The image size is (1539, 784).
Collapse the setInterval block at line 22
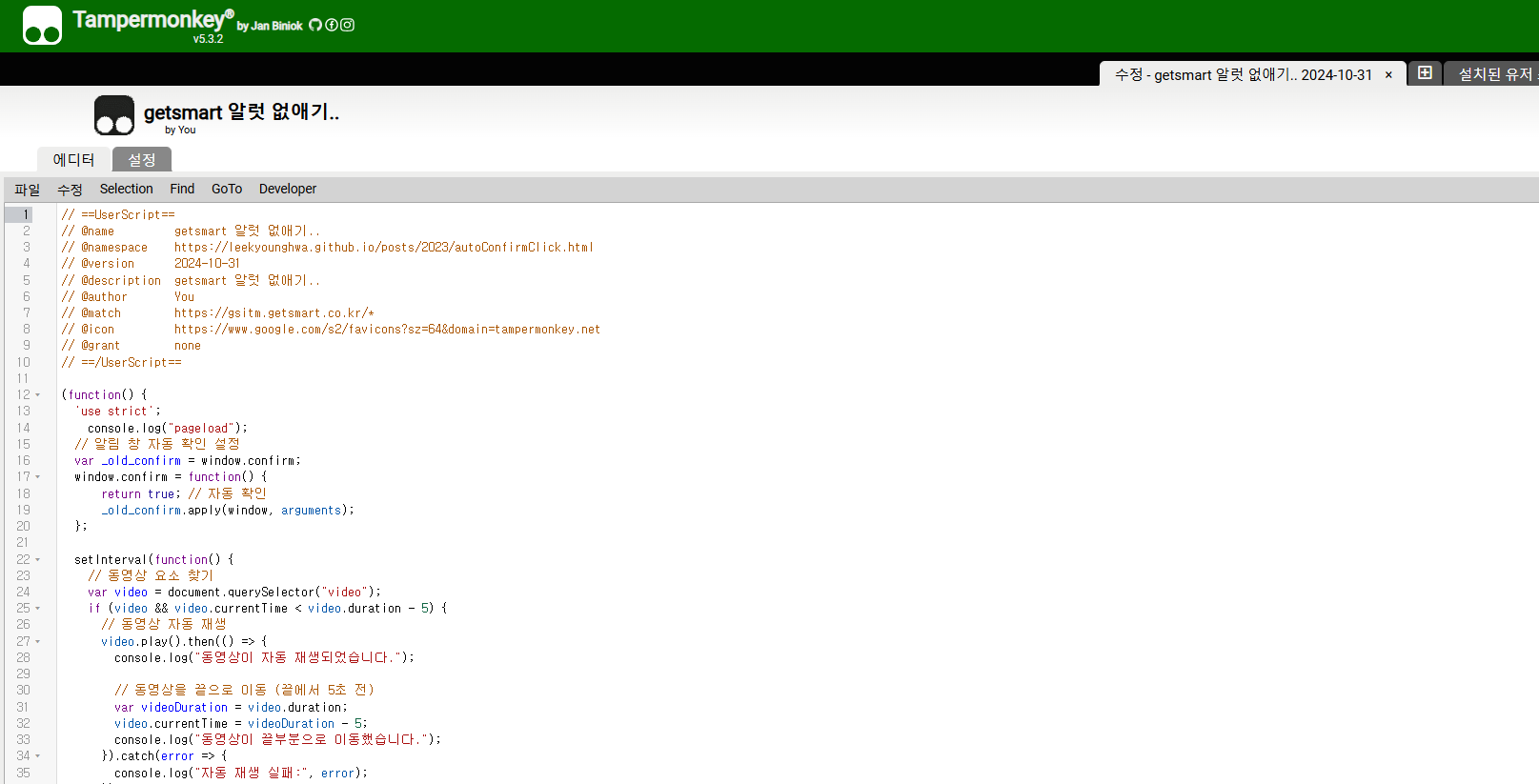click(x=38, y=560)
